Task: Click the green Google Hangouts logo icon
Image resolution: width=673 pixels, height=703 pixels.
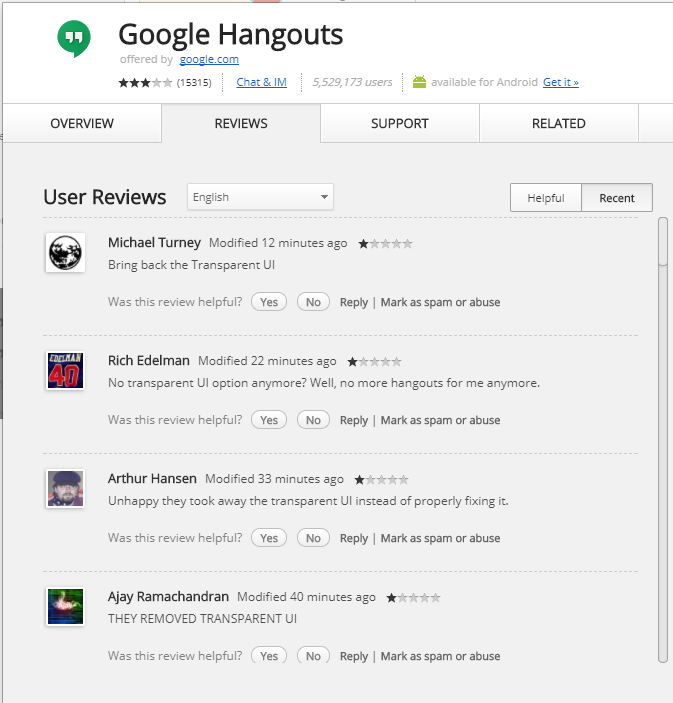Action: [74, 39]
